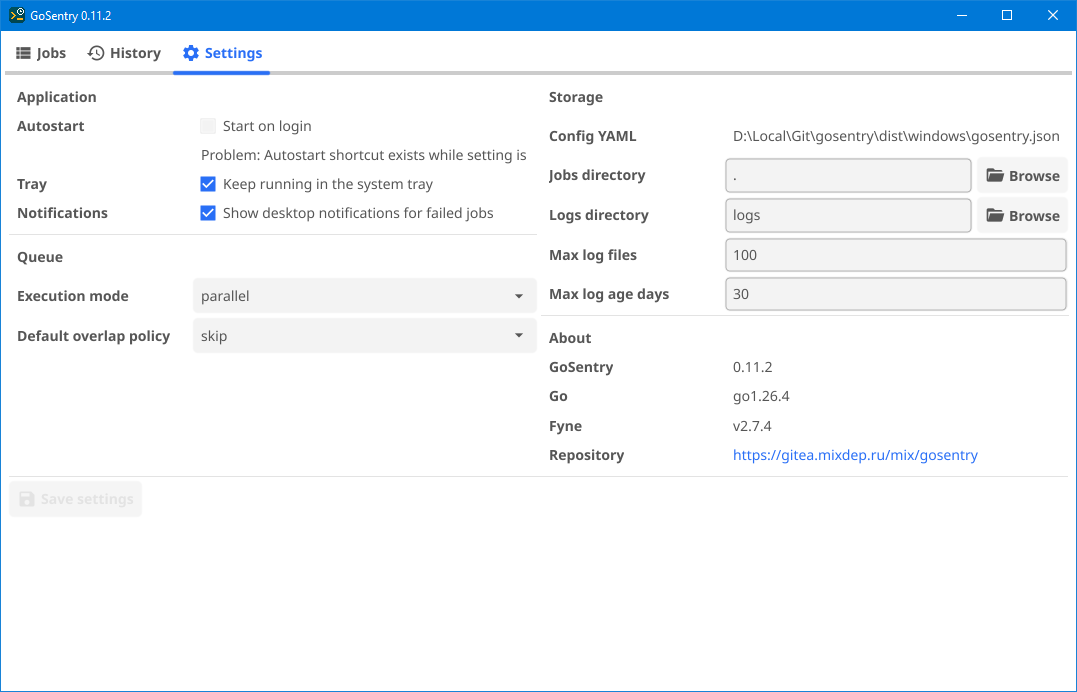Click the GoSentry app icon in title bar

(17, 15)
